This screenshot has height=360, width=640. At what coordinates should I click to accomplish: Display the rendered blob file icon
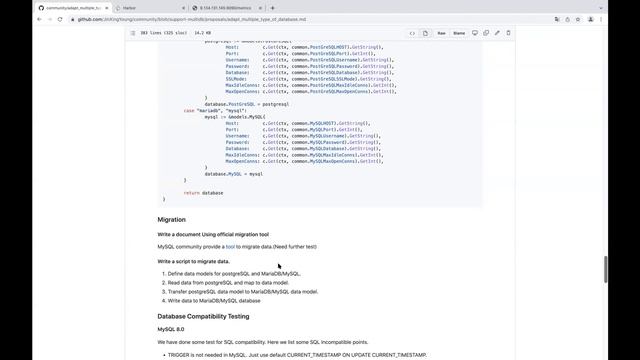[x=425, y=33]
